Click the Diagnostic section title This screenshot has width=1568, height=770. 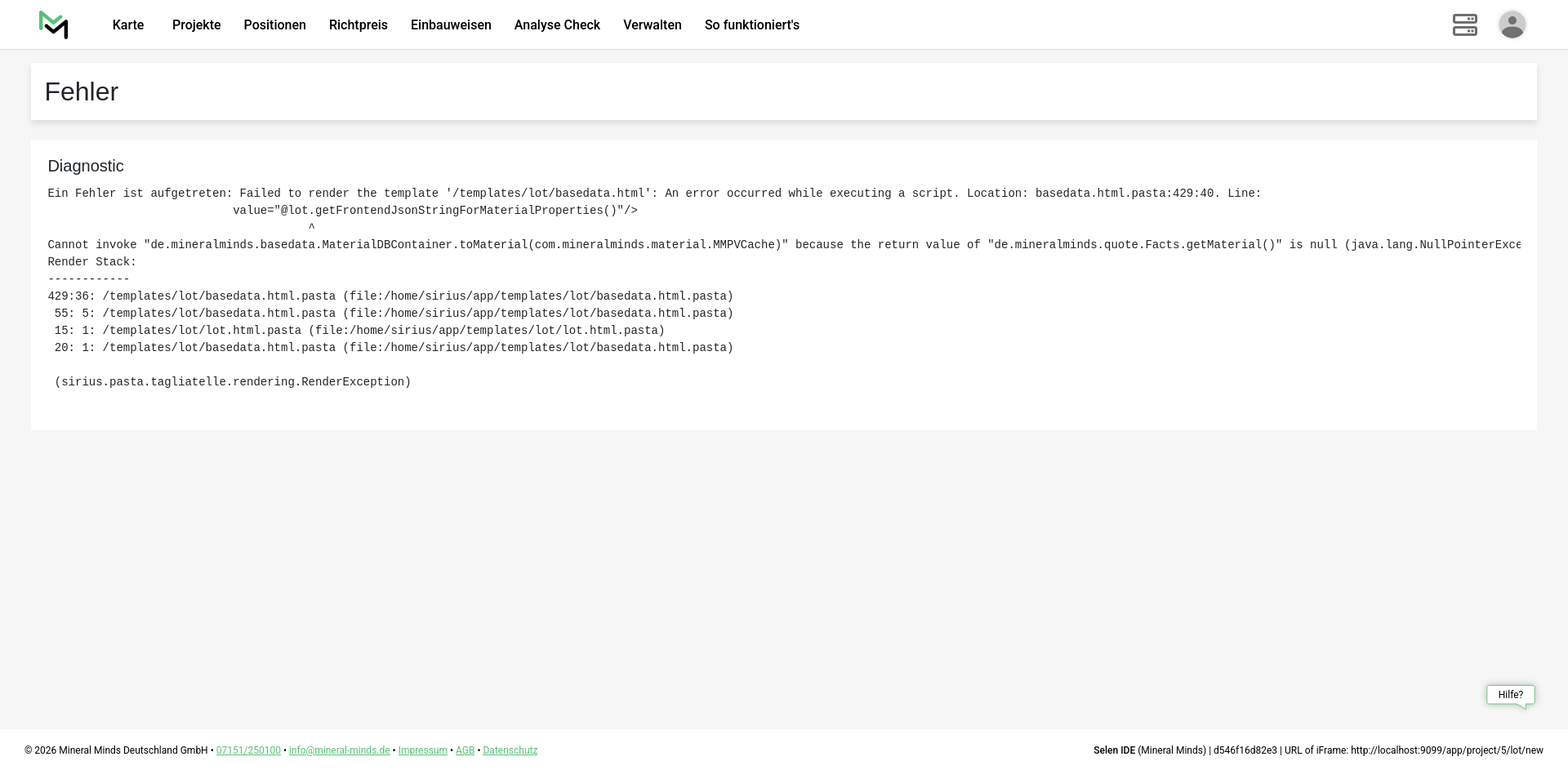[x=86, y=166]
